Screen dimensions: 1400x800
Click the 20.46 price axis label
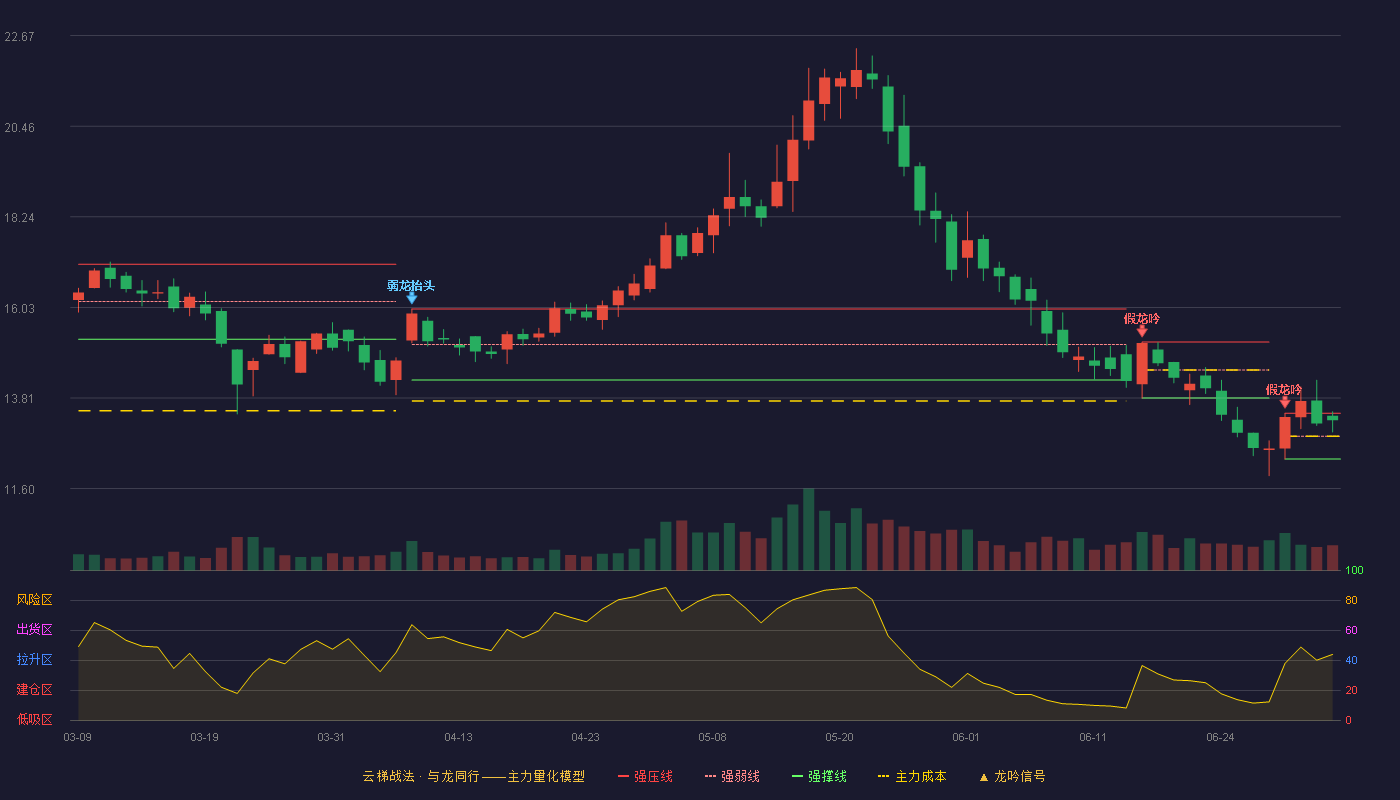click(x=20, y=127)
